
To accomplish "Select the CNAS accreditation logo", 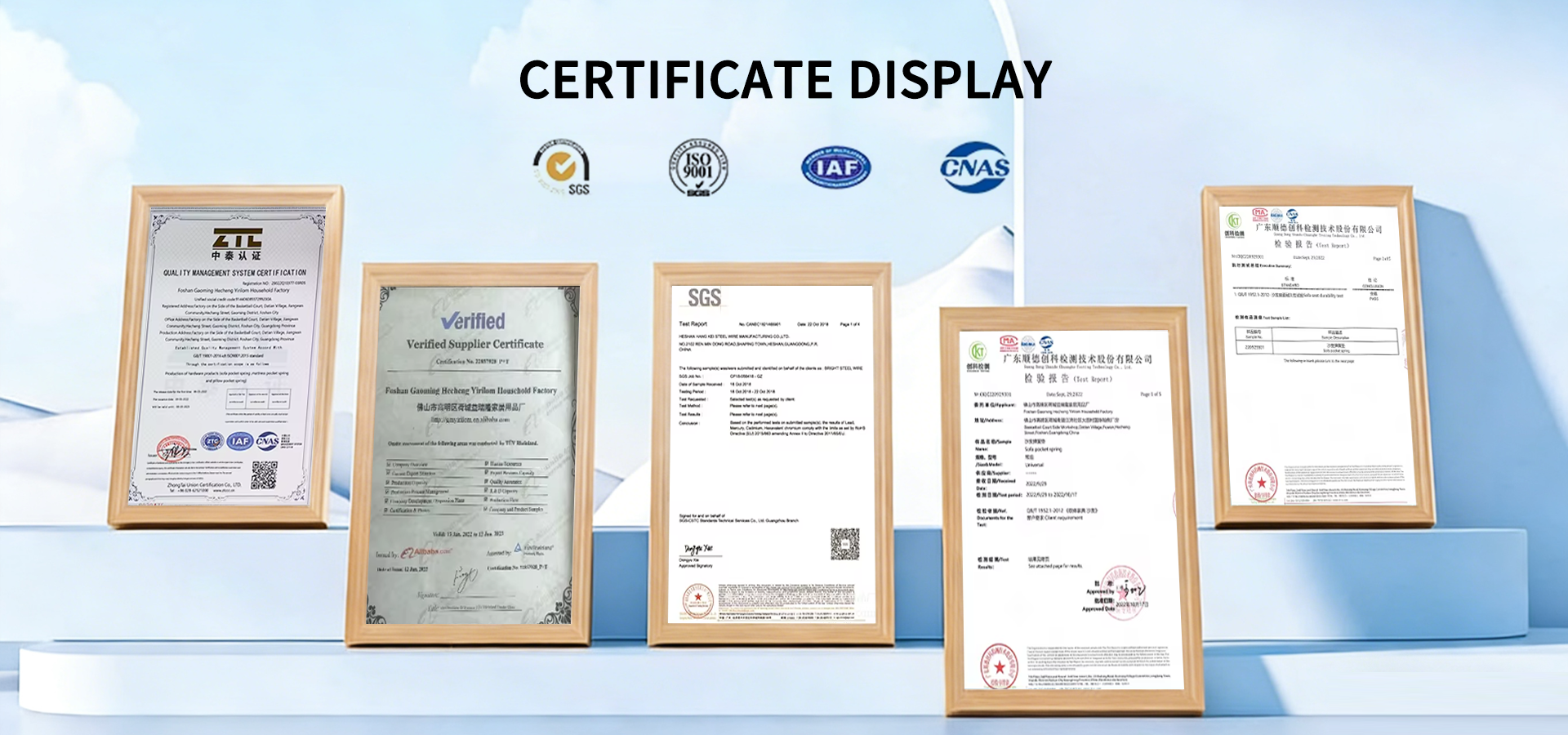I will pos(977,166).
